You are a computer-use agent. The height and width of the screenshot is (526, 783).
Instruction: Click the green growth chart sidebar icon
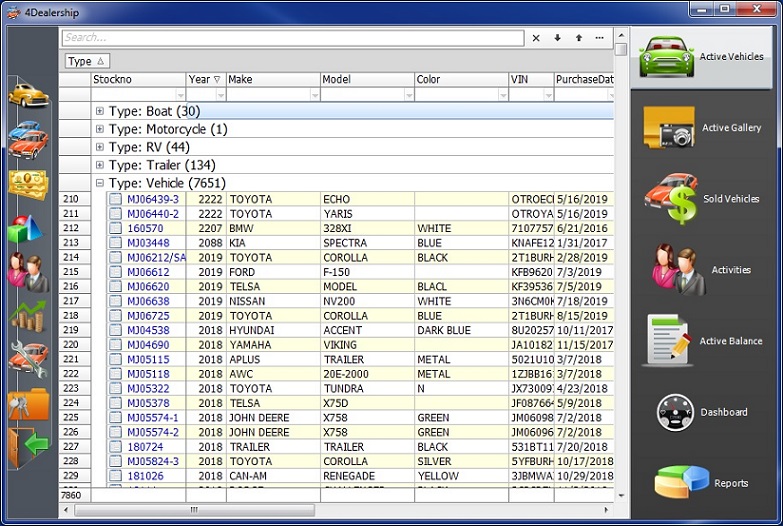pos(28,315)
